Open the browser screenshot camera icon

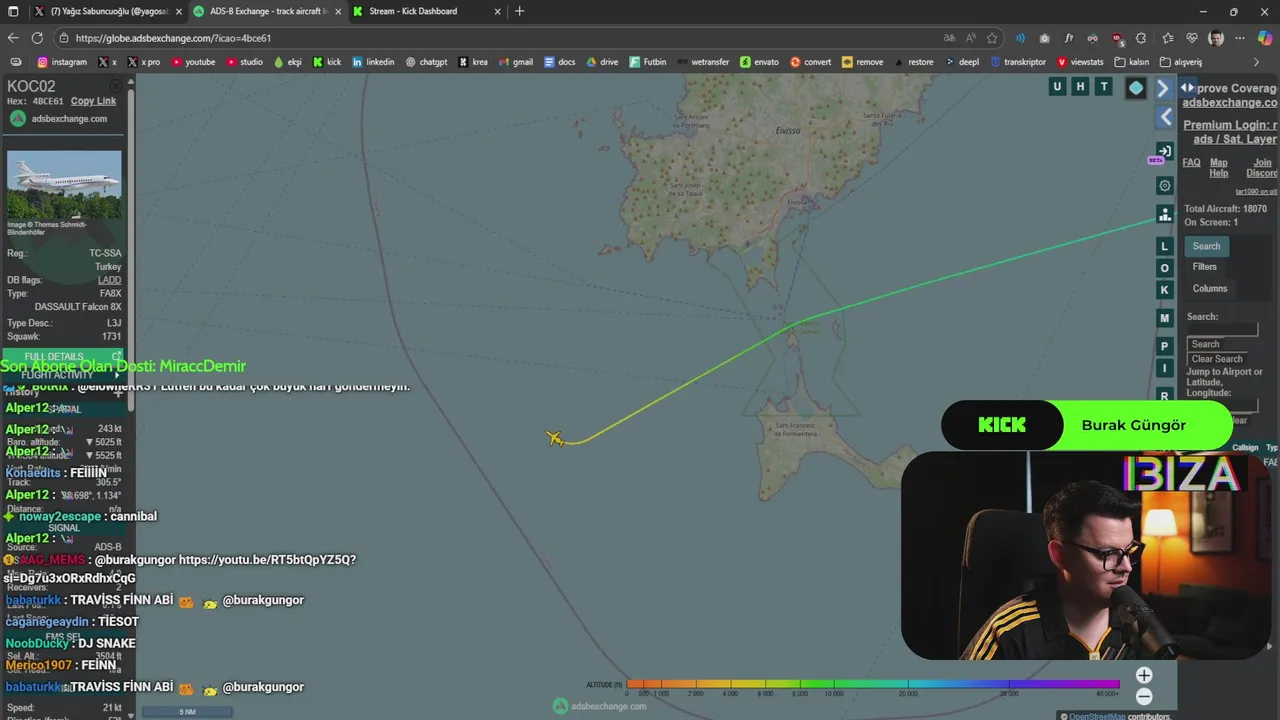click(1045, 38)
